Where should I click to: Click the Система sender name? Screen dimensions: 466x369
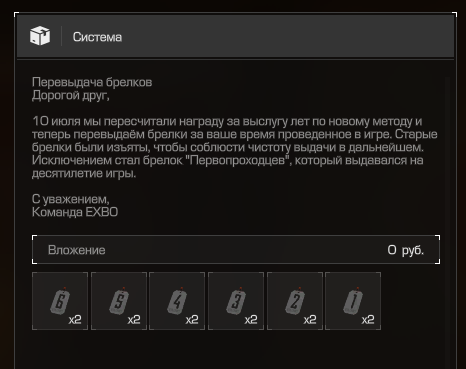point(97,37)
